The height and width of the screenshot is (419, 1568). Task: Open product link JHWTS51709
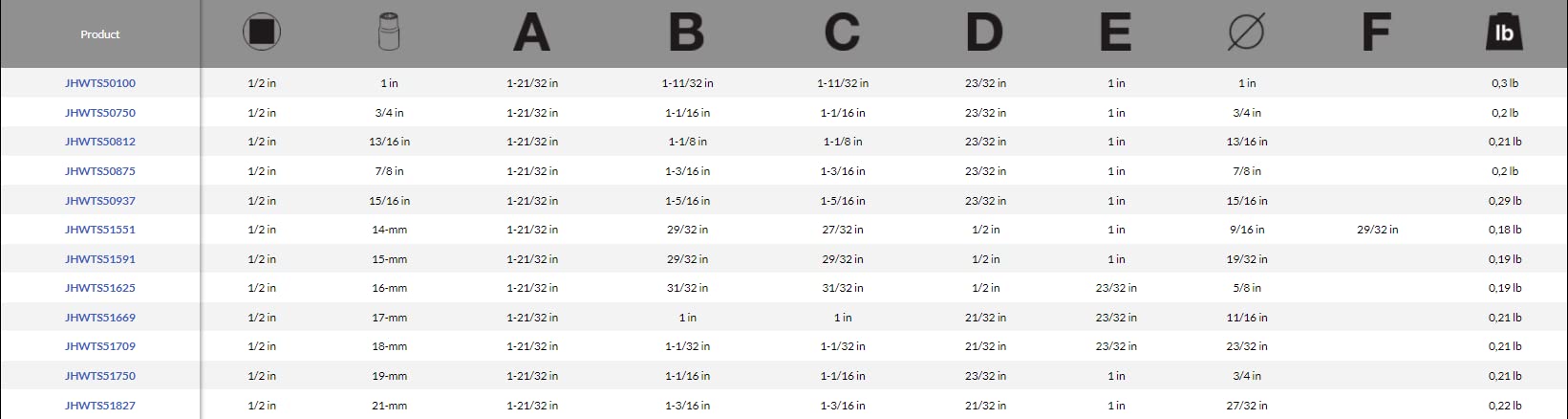100,346
